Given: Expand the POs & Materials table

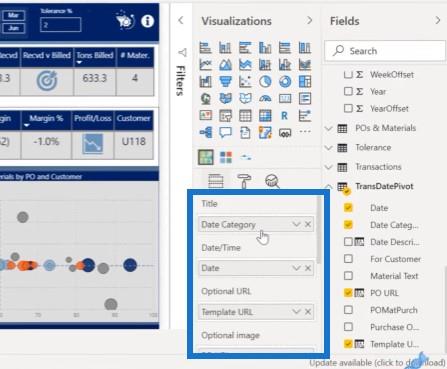Looking at the screenshot, I should click(x=329, y=128).
